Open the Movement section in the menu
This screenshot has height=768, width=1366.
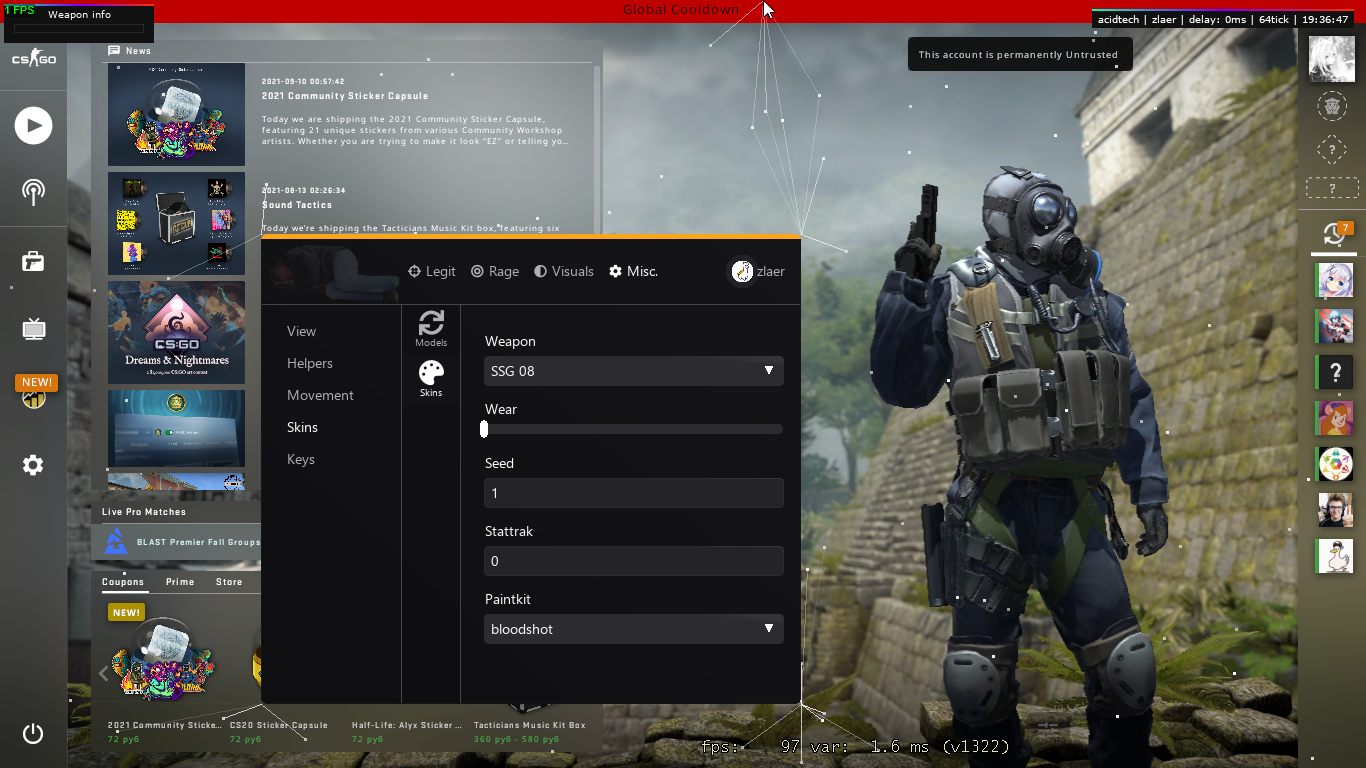[x=320, y=395]
